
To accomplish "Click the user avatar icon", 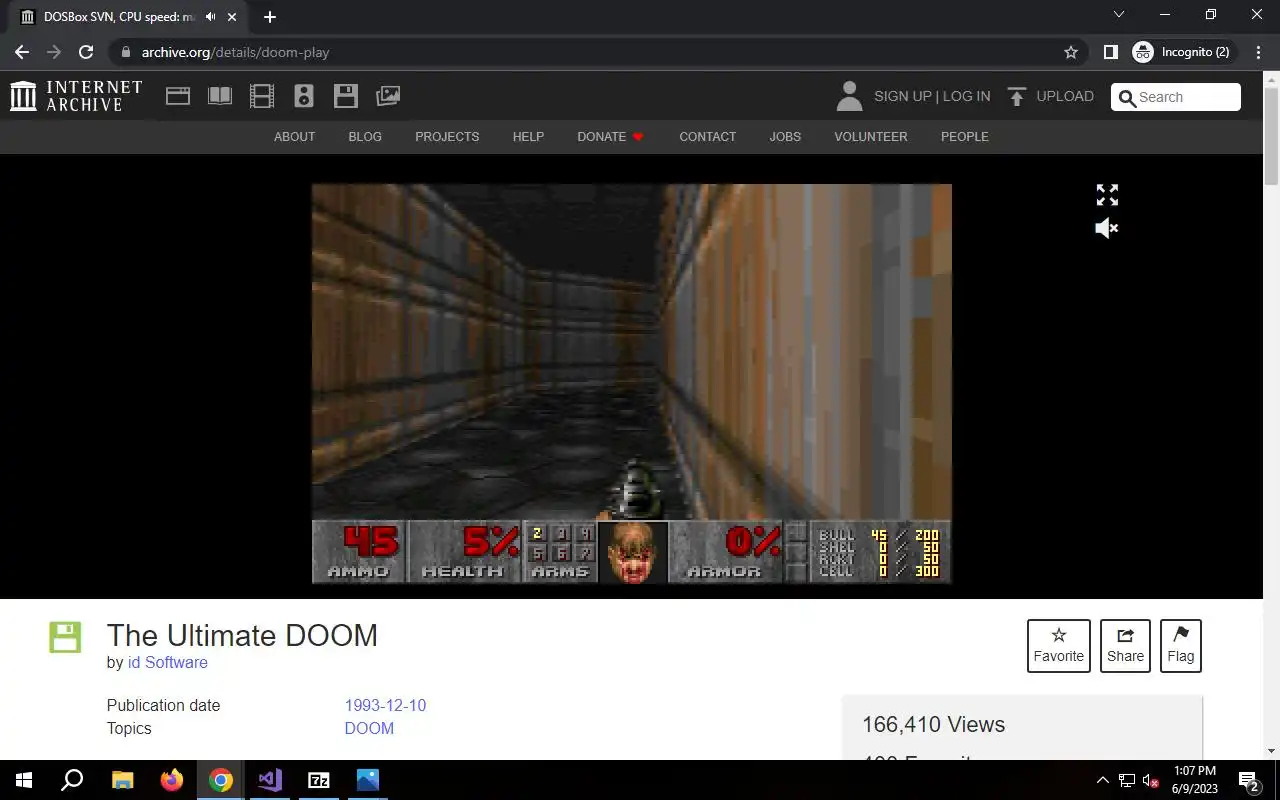I will [849, 96].
